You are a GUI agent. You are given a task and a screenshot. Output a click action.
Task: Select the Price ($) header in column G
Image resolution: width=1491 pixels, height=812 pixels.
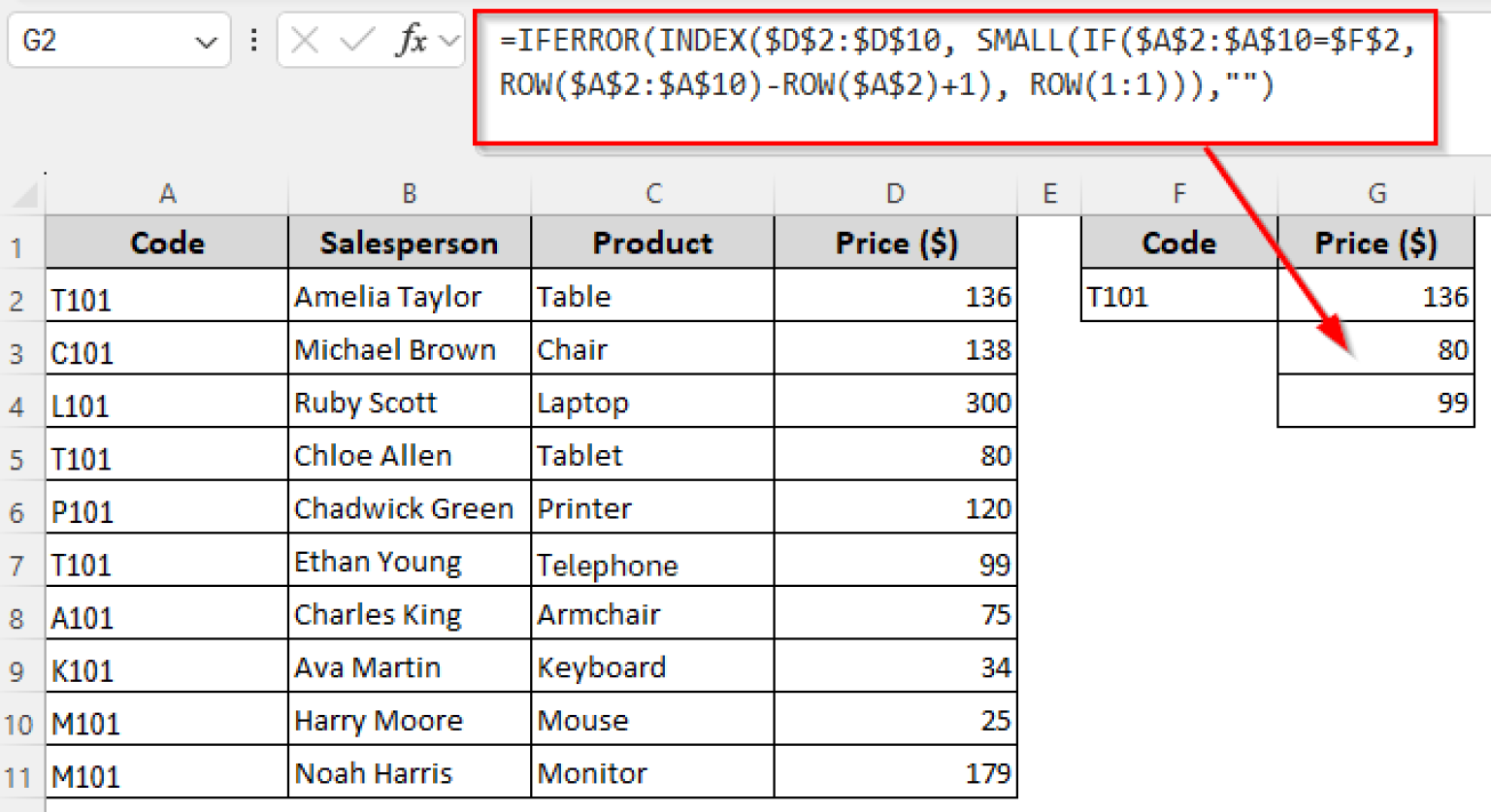coord(1376,243)
